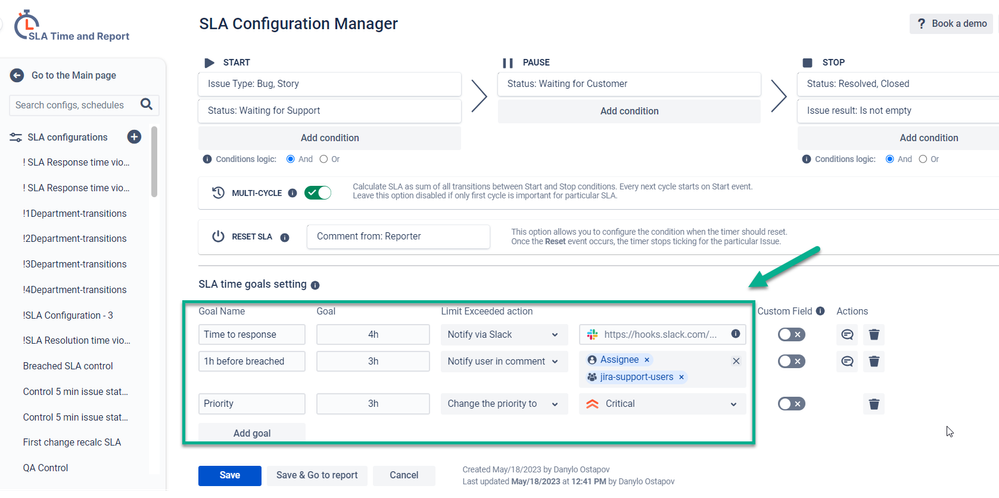Click the 1h before breached name field
999x498 pixels.
[x=252, y=361]
